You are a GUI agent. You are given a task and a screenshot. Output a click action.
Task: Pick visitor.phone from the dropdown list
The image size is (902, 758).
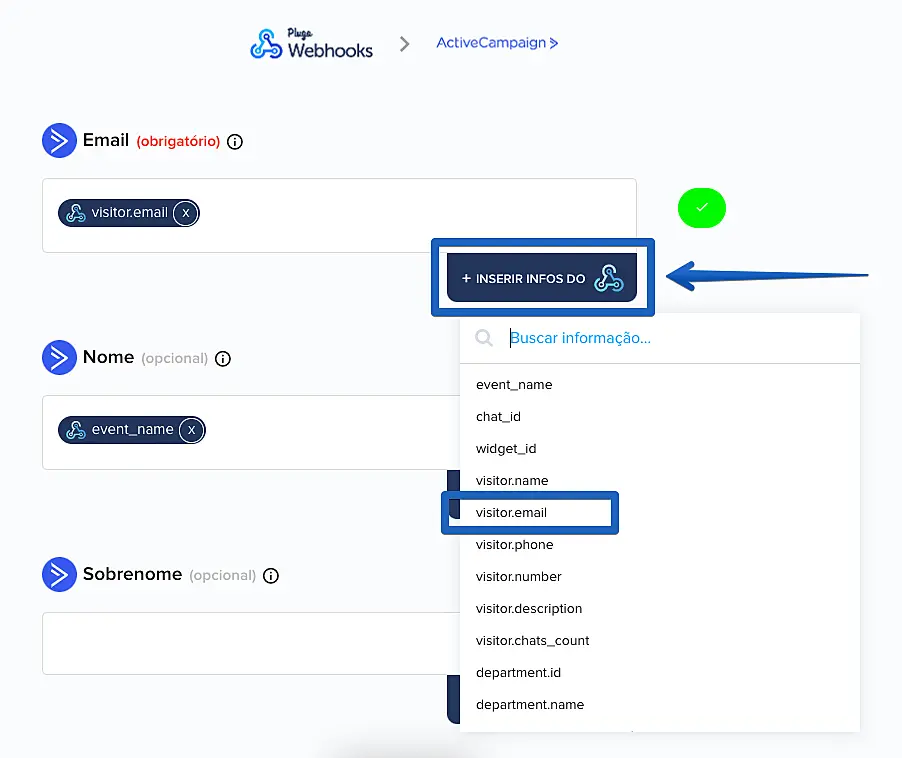514,545
